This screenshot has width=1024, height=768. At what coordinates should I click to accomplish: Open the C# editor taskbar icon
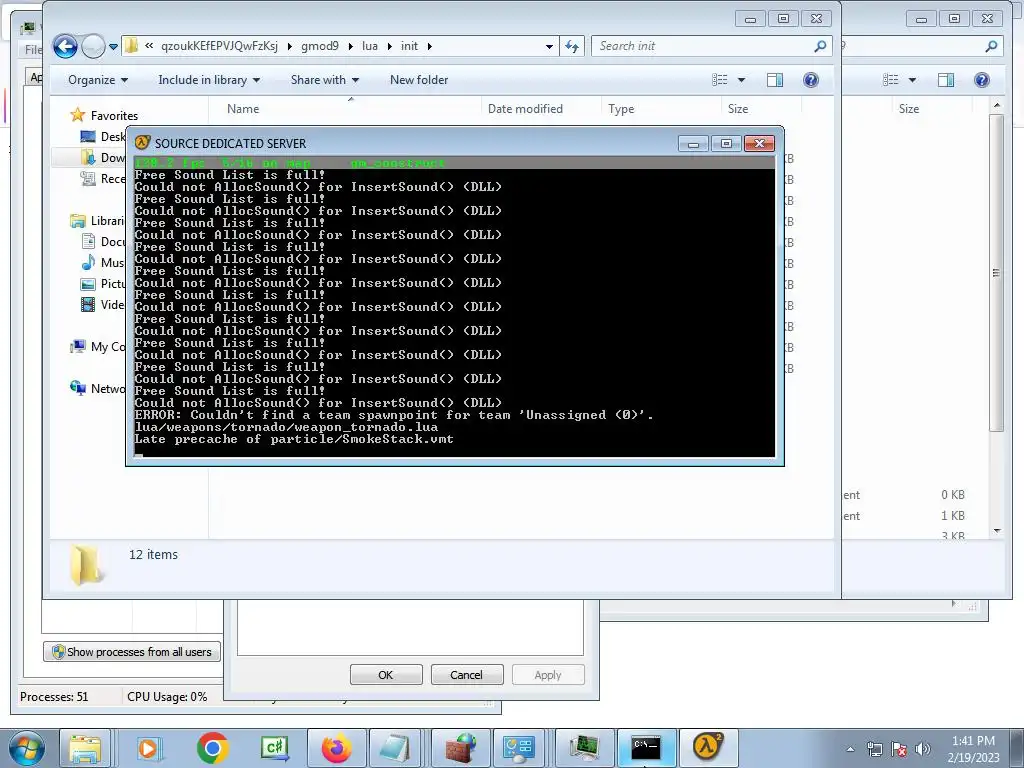[x=274, y=748]
